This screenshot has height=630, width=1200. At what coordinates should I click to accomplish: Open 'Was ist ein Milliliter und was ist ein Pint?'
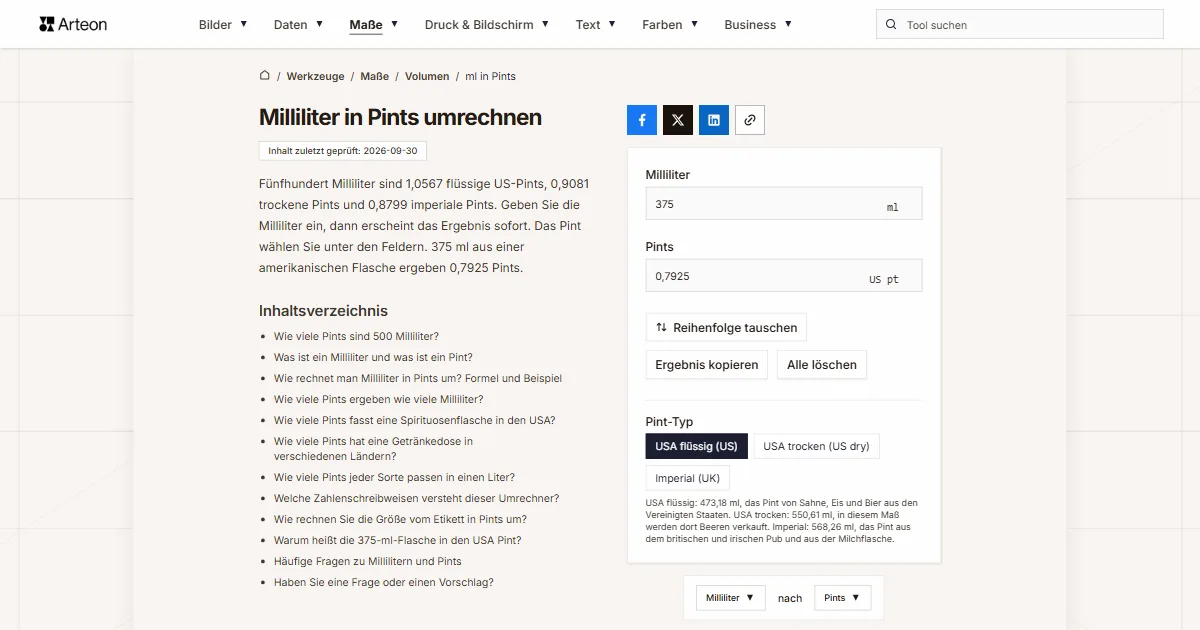(x=373, y=357)
